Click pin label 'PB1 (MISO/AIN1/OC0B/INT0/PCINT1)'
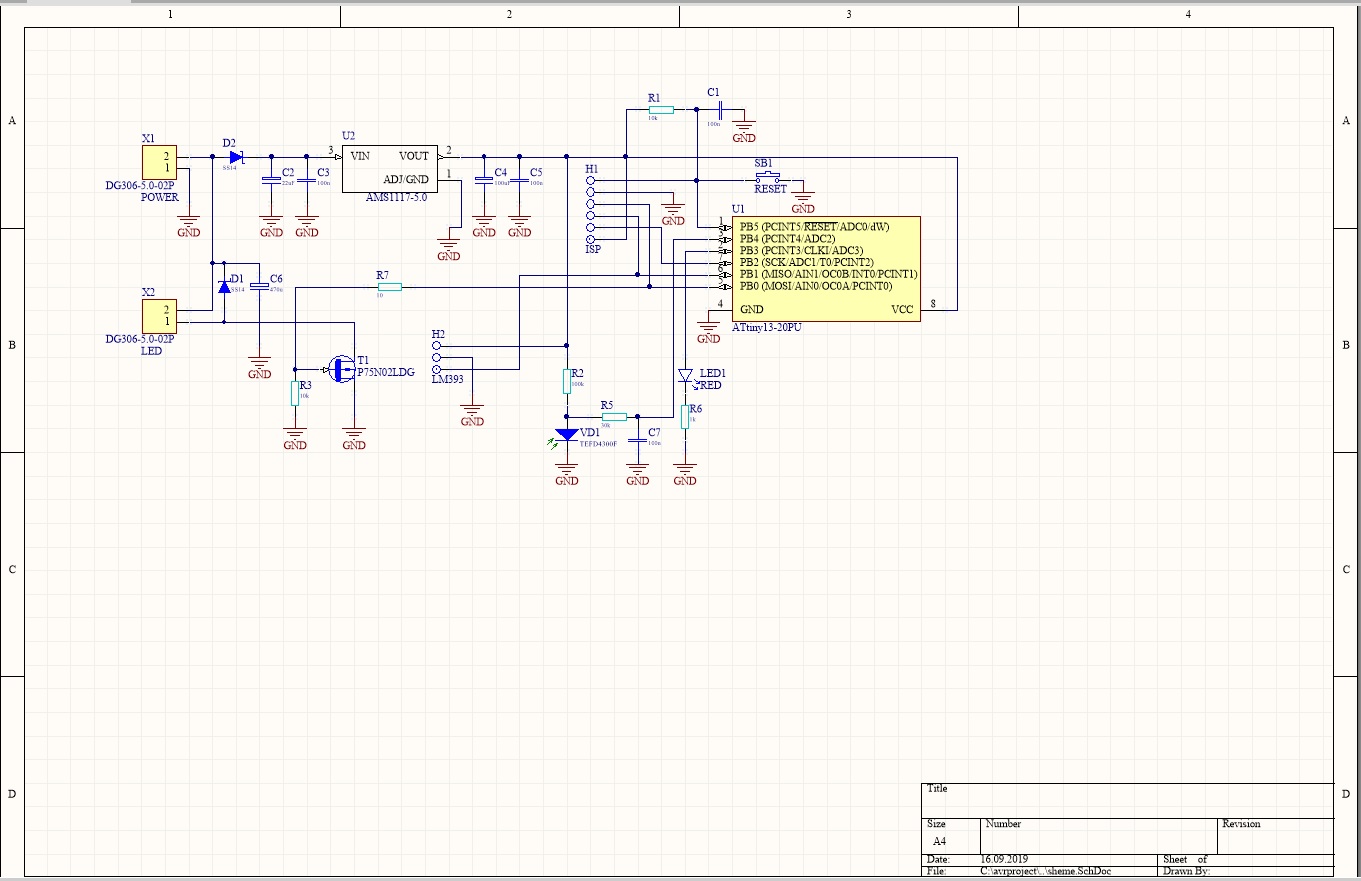This screenshot has width=1361, height=881. [829, 274]
